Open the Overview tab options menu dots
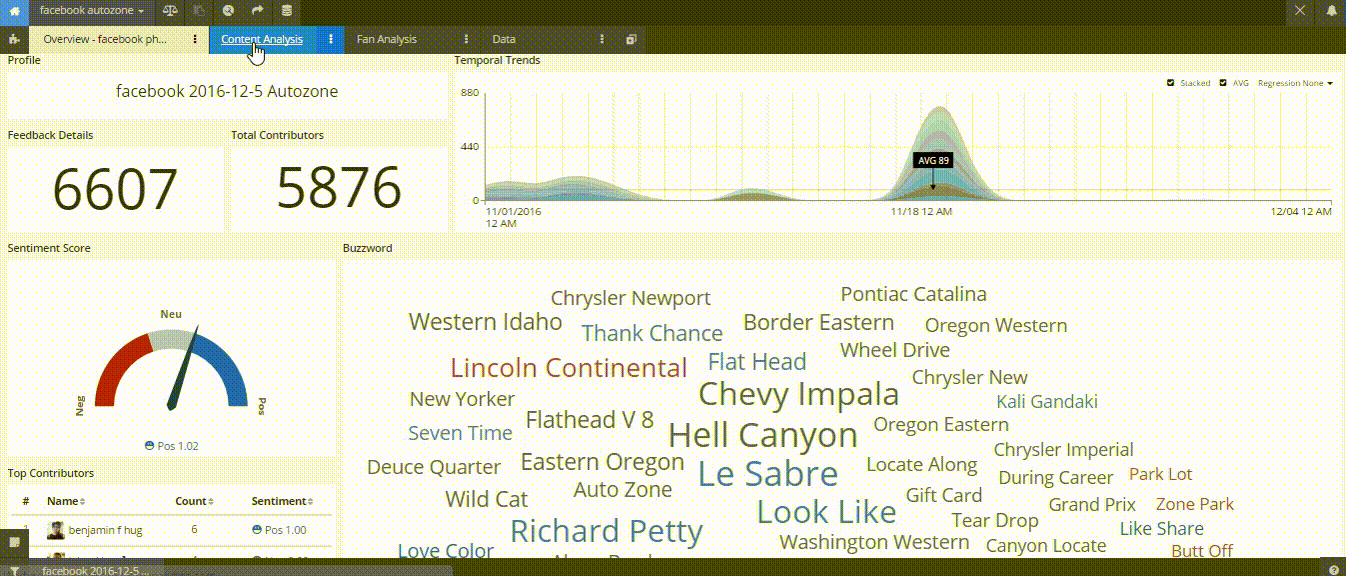The width and height of the screenshot is (1346, 576). [195, 40]
